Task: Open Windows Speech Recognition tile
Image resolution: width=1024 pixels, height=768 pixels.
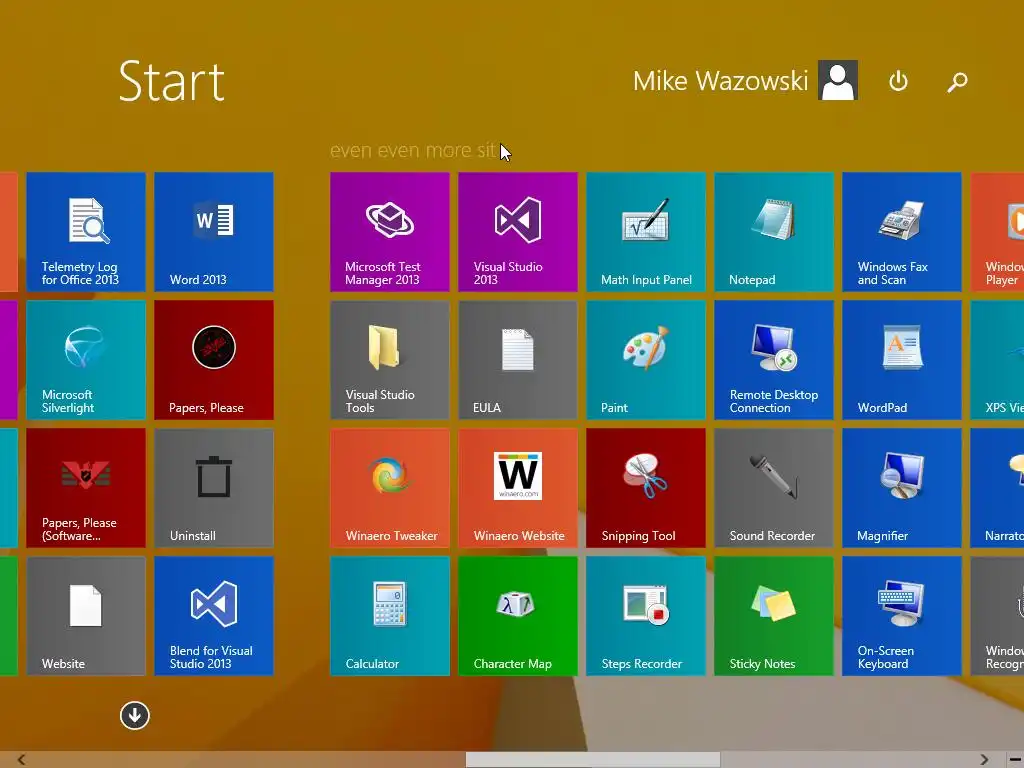Action: (x=997, y=616)
